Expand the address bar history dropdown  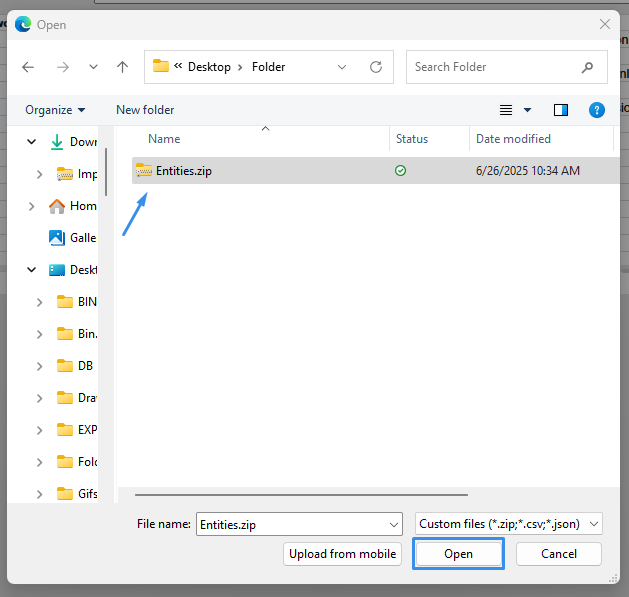point(342,67)
